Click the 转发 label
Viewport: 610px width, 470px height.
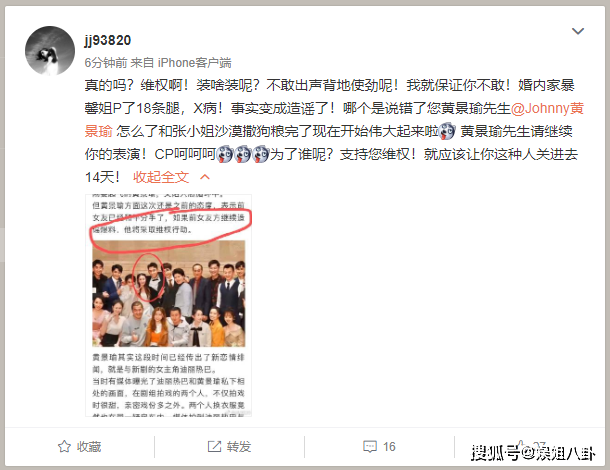(239, 447)
